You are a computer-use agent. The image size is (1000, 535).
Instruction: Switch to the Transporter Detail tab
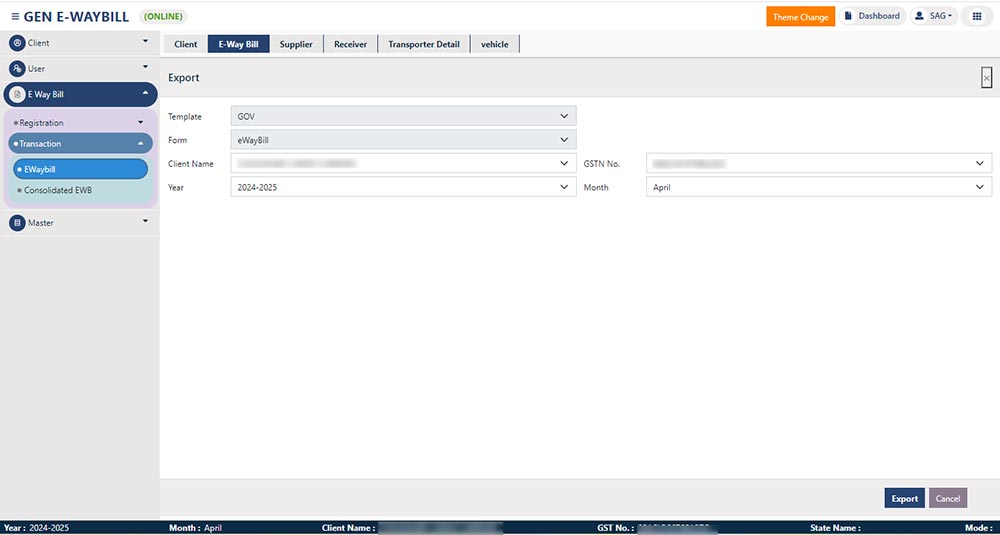424,44
